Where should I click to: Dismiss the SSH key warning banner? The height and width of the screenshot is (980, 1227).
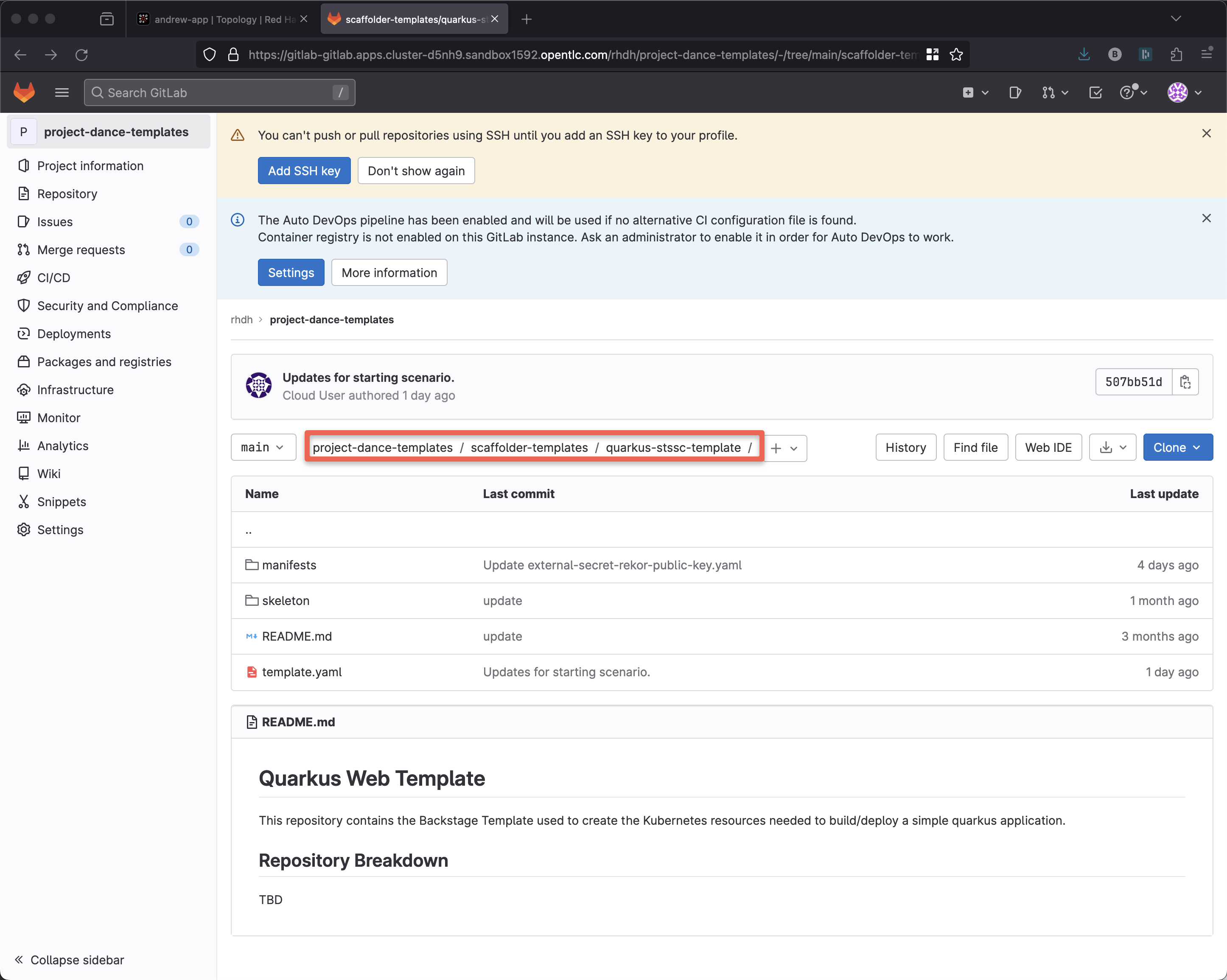click(1206, 133)
